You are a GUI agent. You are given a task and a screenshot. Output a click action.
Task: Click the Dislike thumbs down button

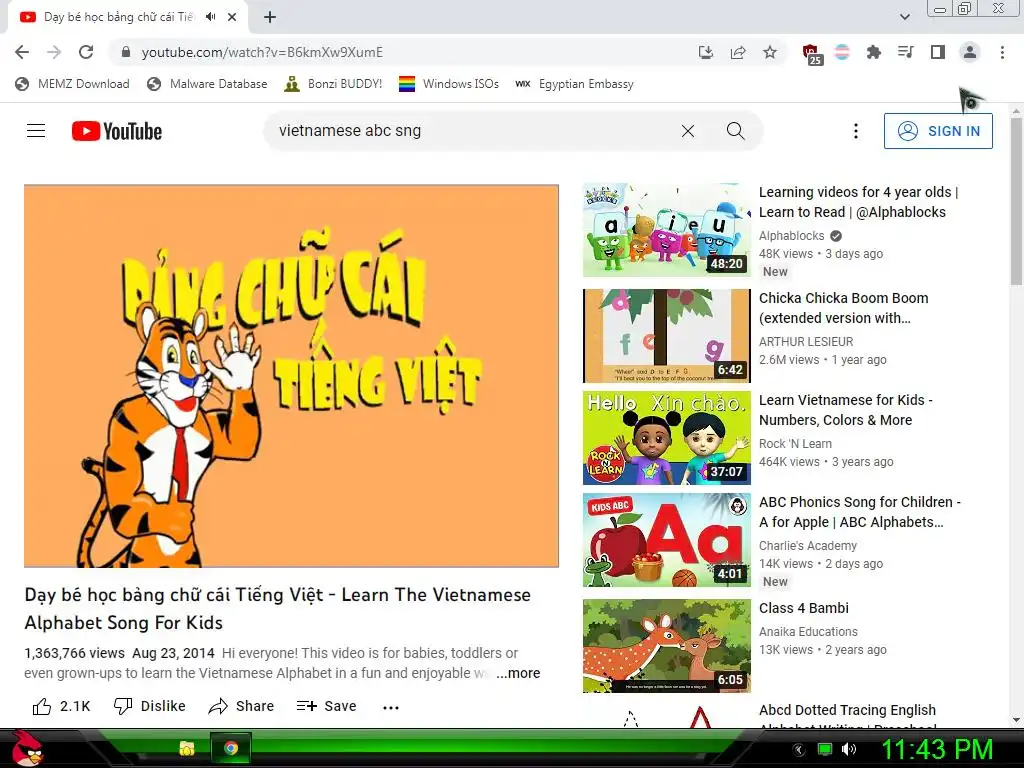150,706
